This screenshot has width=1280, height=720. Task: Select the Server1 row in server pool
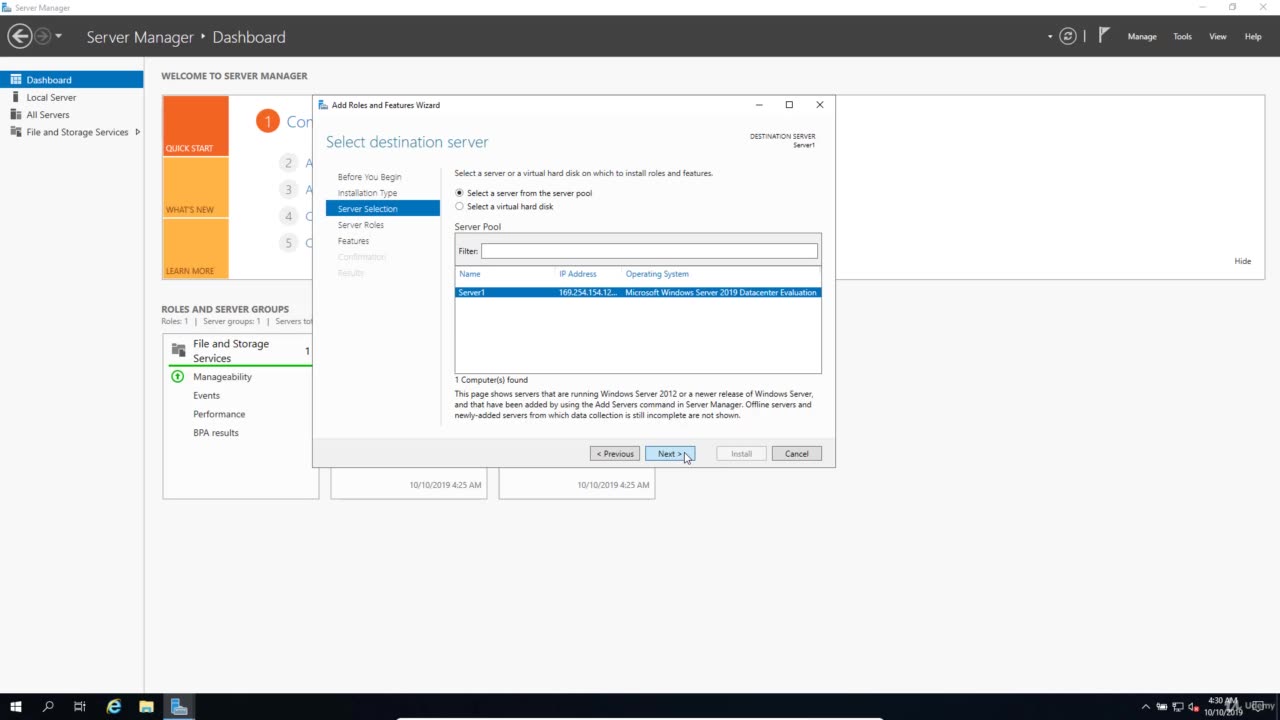[638, 292]
